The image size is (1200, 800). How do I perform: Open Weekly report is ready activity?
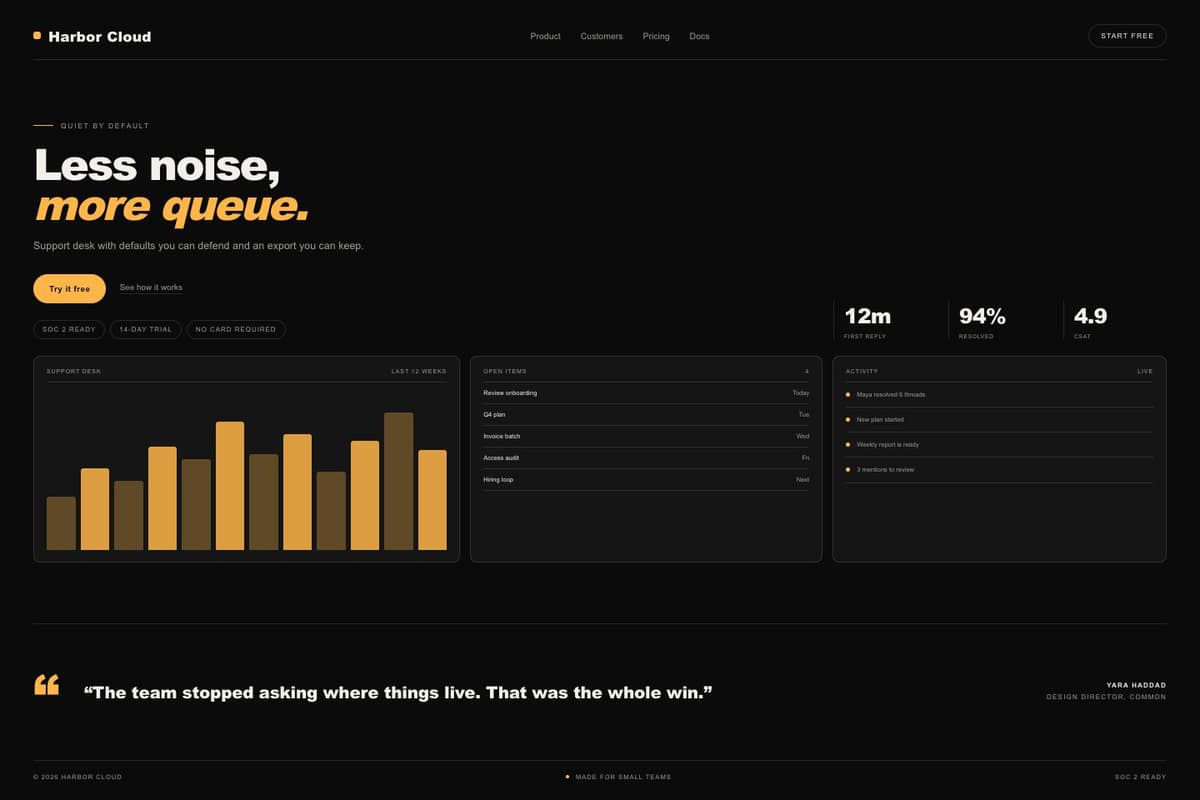999,445
